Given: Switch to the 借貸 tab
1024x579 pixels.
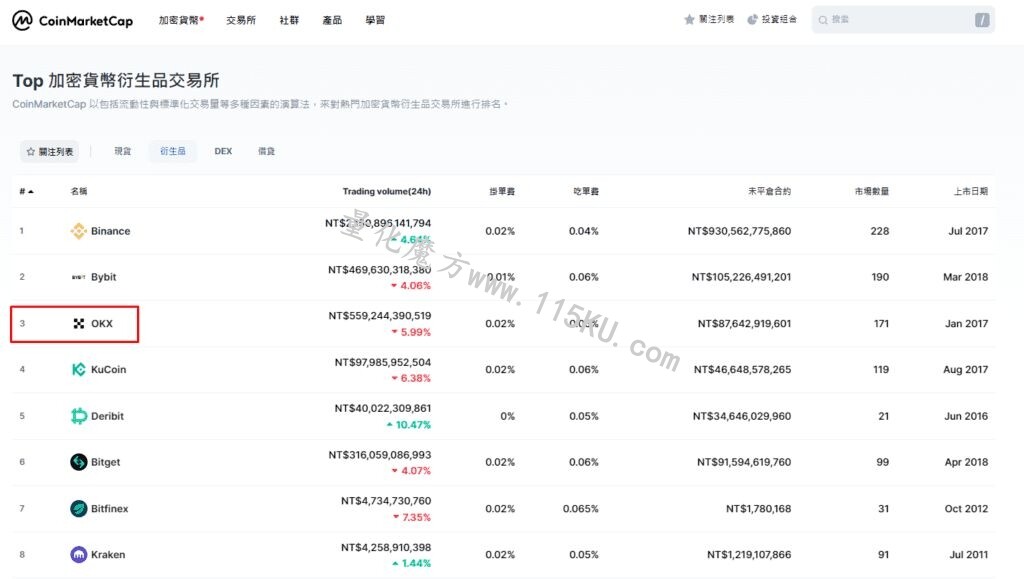Looking at the screenshot, I should pos(266,151).
